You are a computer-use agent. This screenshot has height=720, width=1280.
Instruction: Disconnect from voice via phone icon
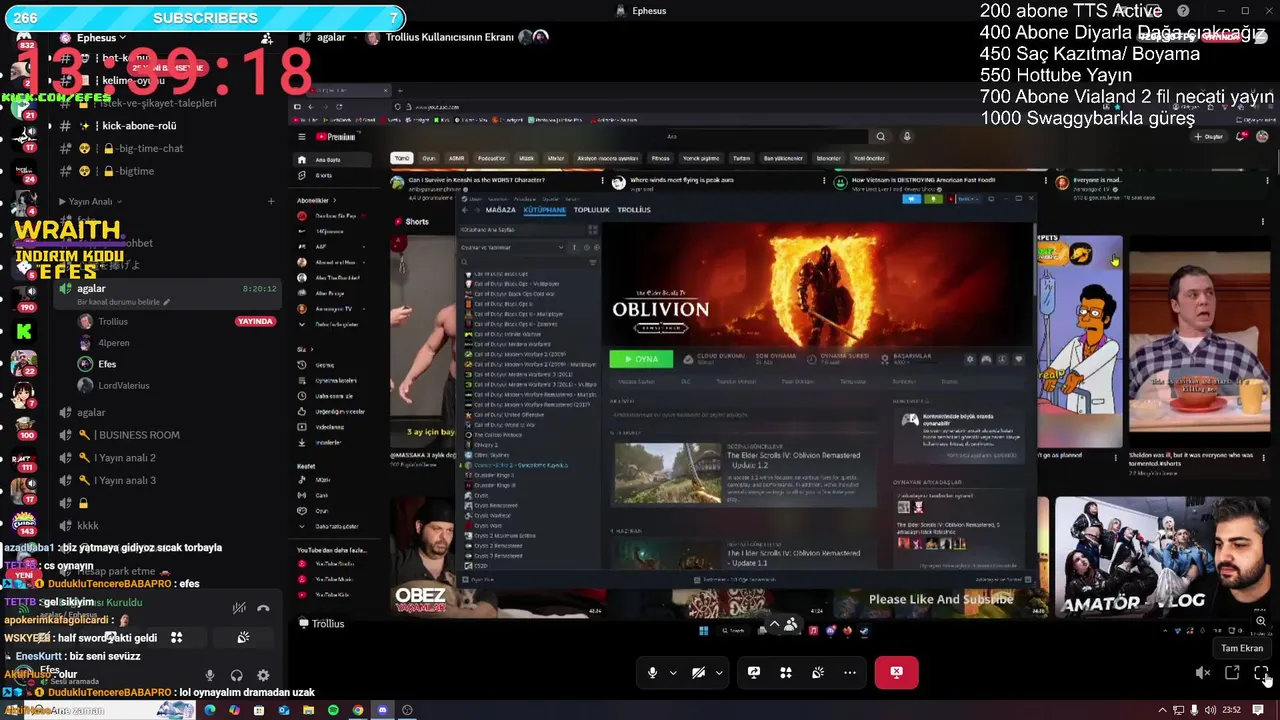[263, 608]
